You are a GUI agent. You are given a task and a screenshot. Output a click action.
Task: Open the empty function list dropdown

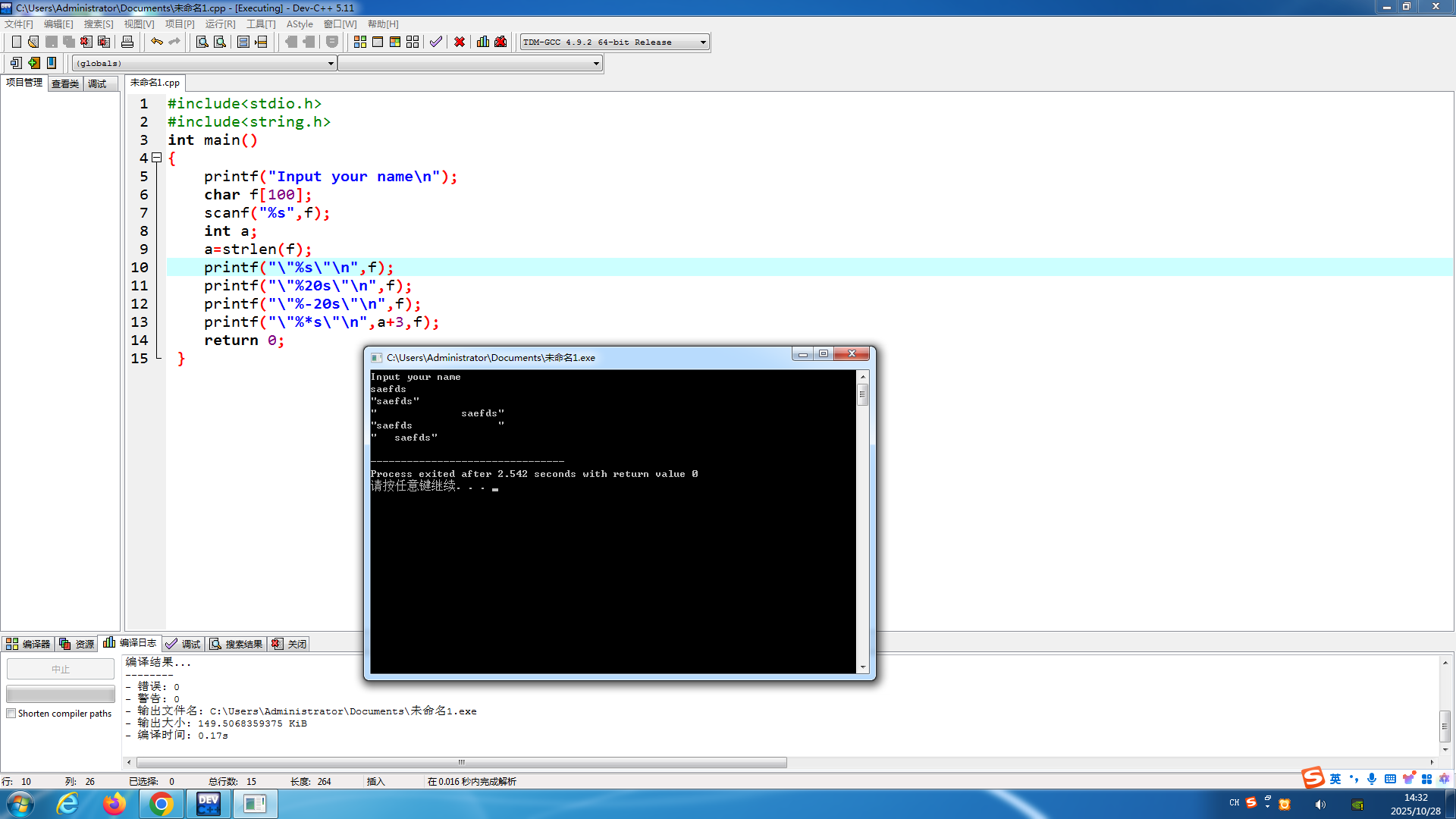tap(596, 64)
